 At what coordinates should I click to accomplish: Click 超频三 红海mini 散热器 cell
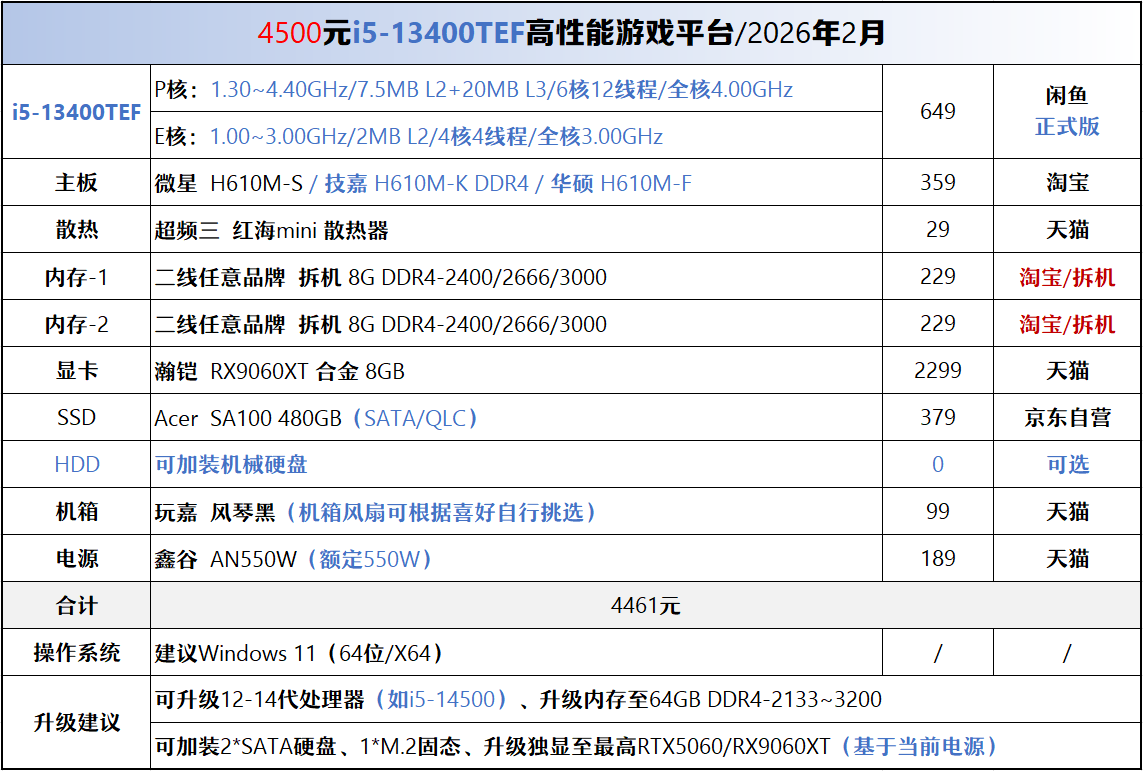(516, 230)
